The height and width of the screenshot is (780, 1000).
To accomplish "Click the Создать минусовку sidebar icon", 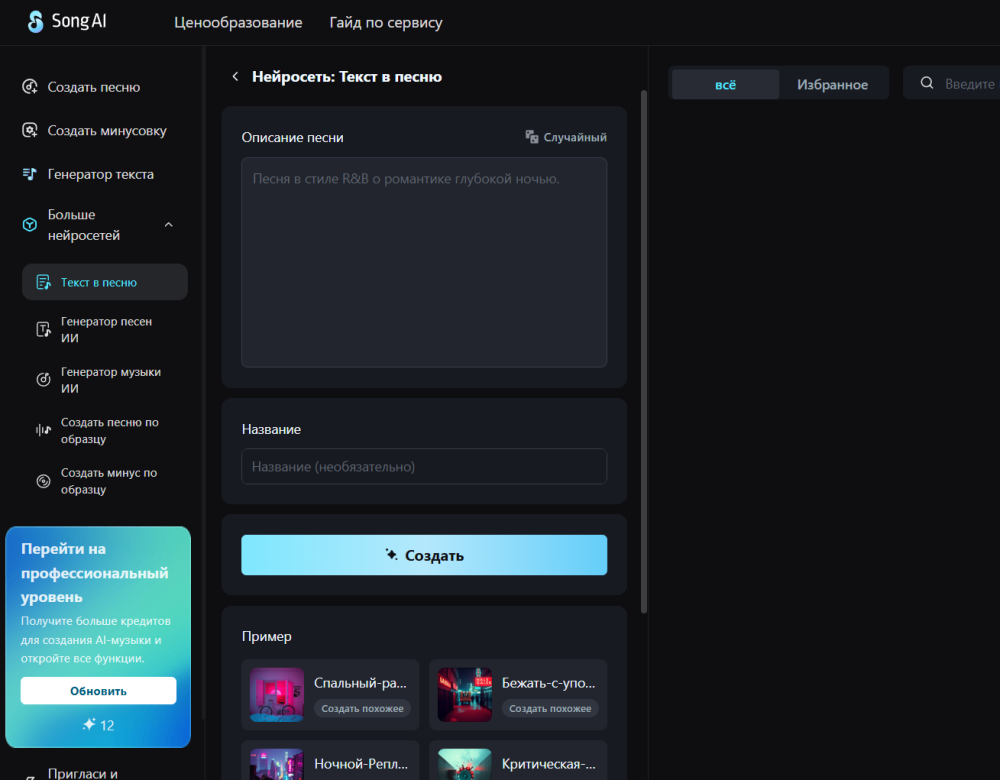I will [x=30, y=130].
